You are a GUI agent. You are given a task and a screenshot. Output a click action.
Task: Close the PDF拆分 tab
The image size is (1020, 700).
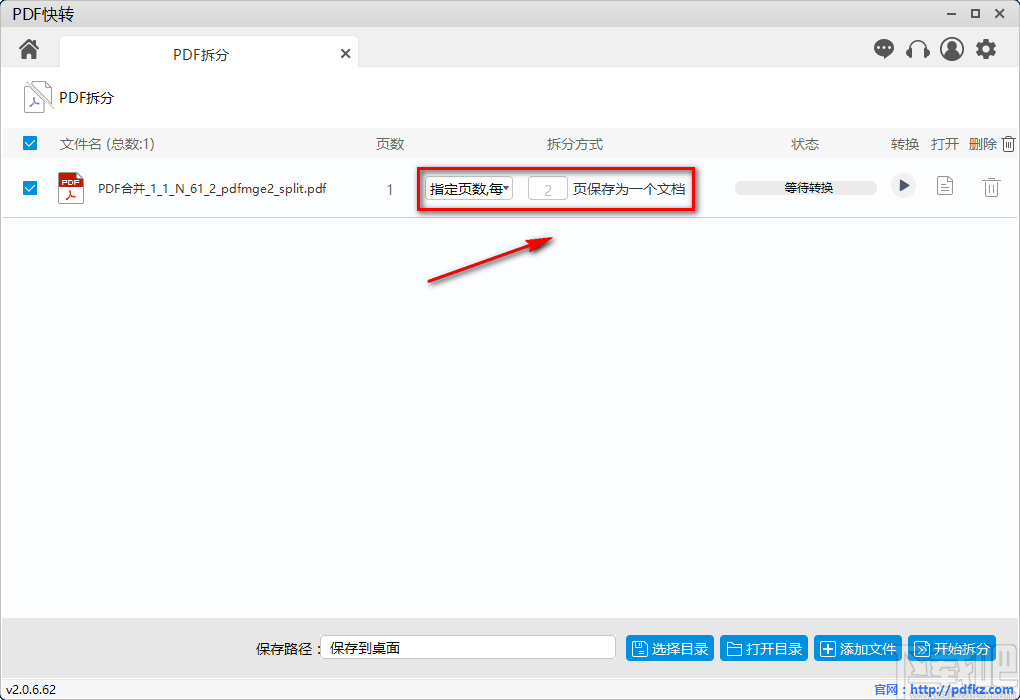pos(345,53)
